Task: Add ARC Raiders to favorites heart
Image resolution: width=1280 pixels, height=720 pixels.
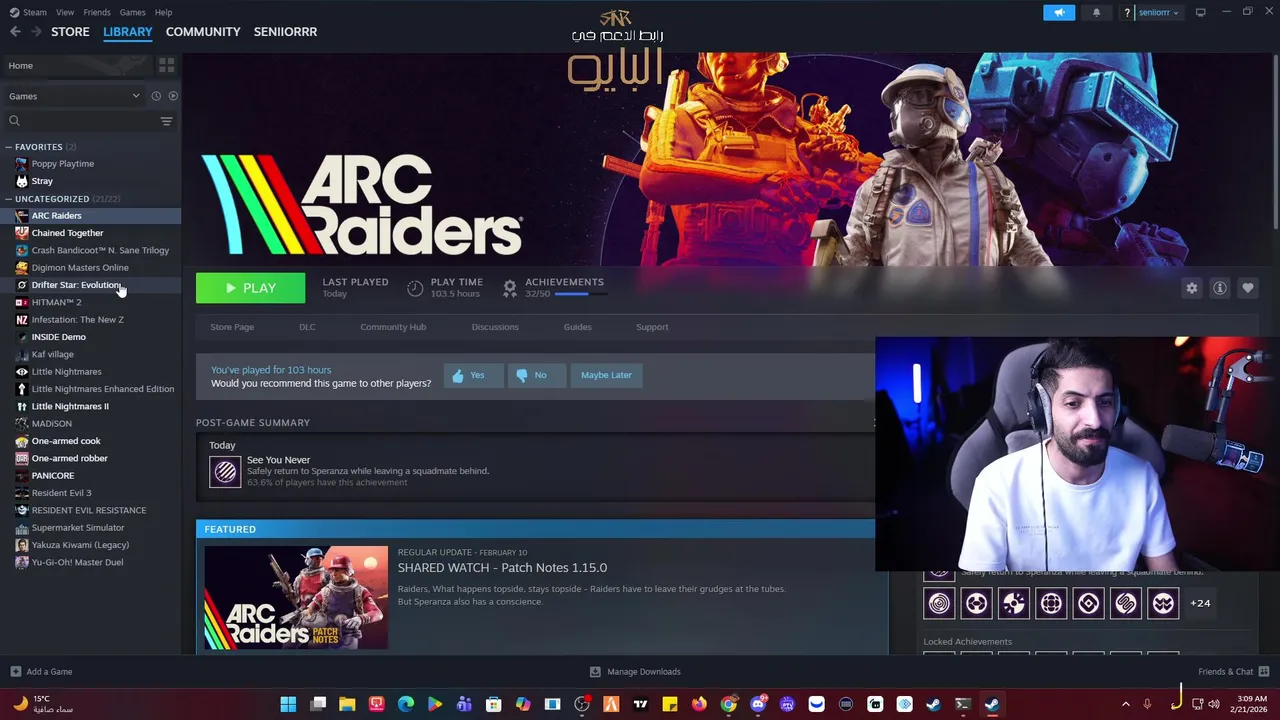Action: coord(1248,288)
